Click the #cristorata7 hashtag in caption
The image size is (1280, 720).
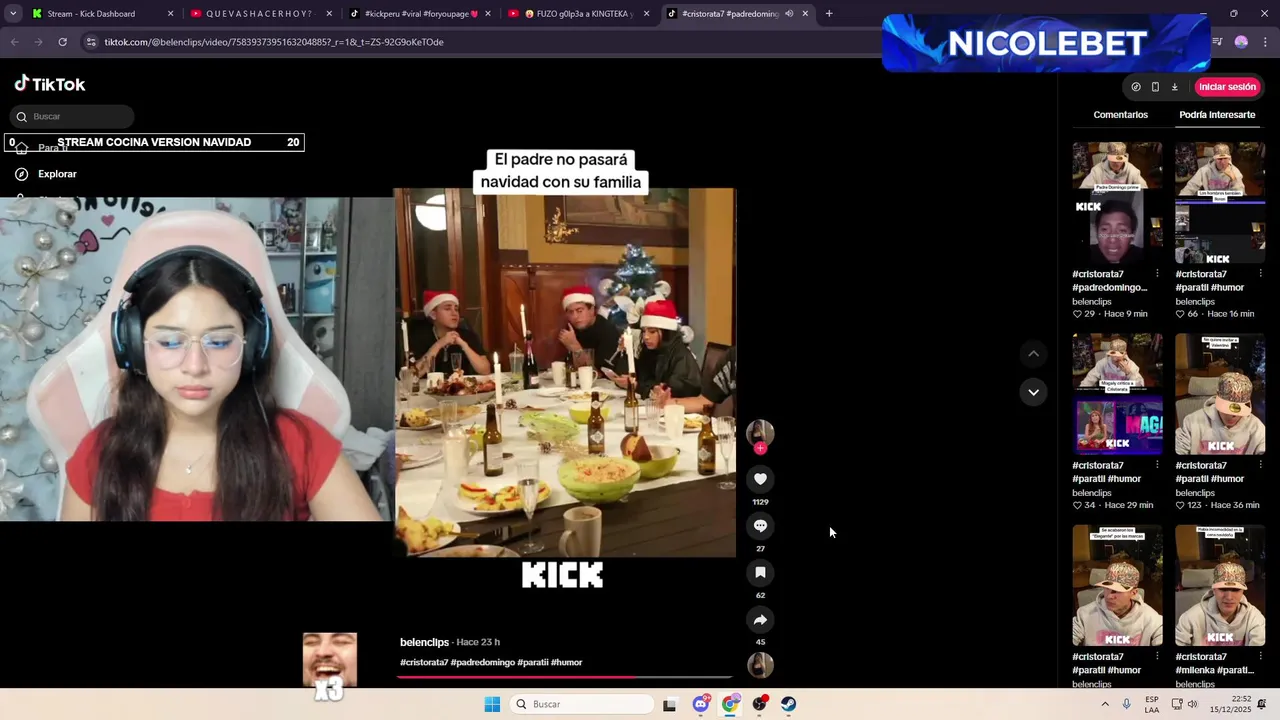point(424,662)
